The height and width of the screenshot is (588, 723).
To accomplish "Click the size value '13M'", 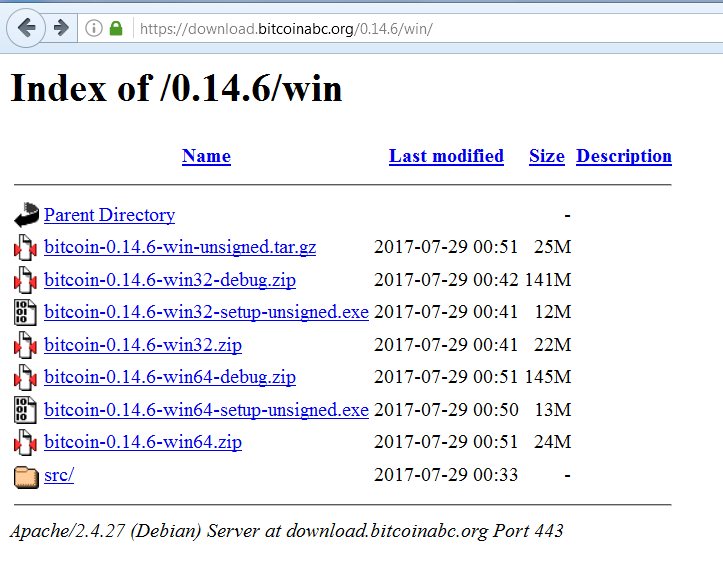I will click(552, 410).
